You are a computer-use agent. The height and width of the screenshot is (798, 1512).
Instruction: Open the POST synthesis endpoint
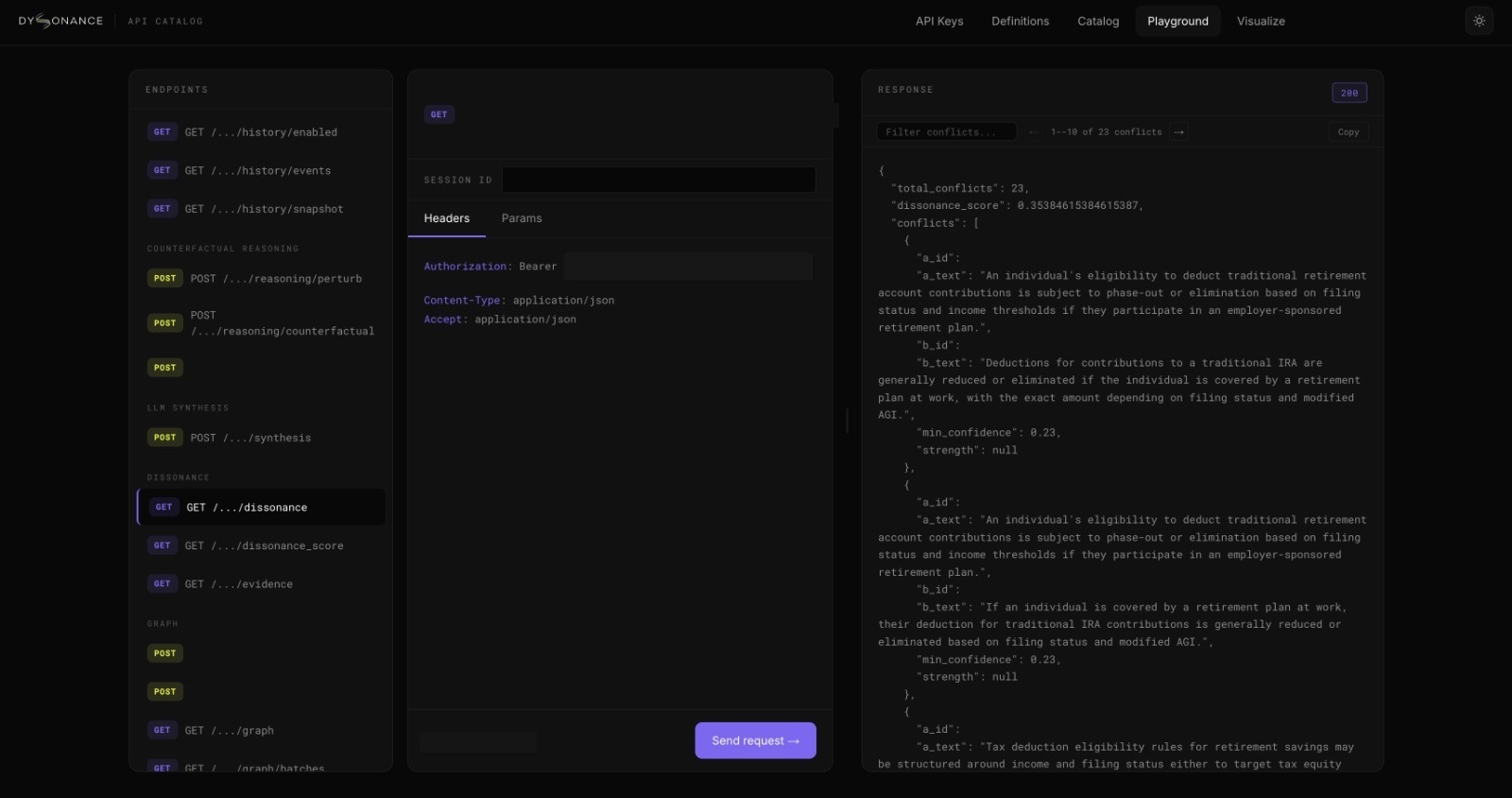click(x=261, y=438)
